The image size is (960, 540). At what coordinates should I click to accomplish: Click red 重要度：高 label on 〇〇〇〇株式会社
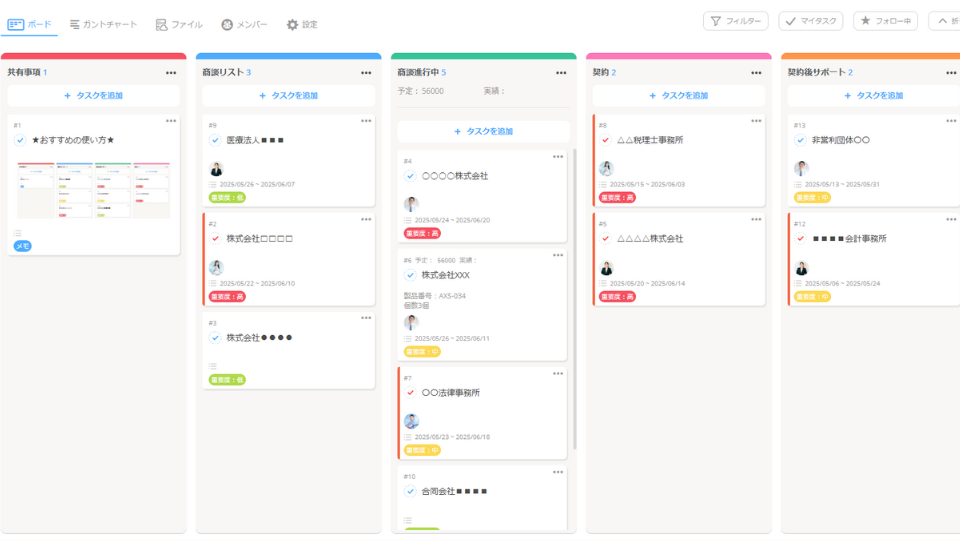click(x=422, y=233)
